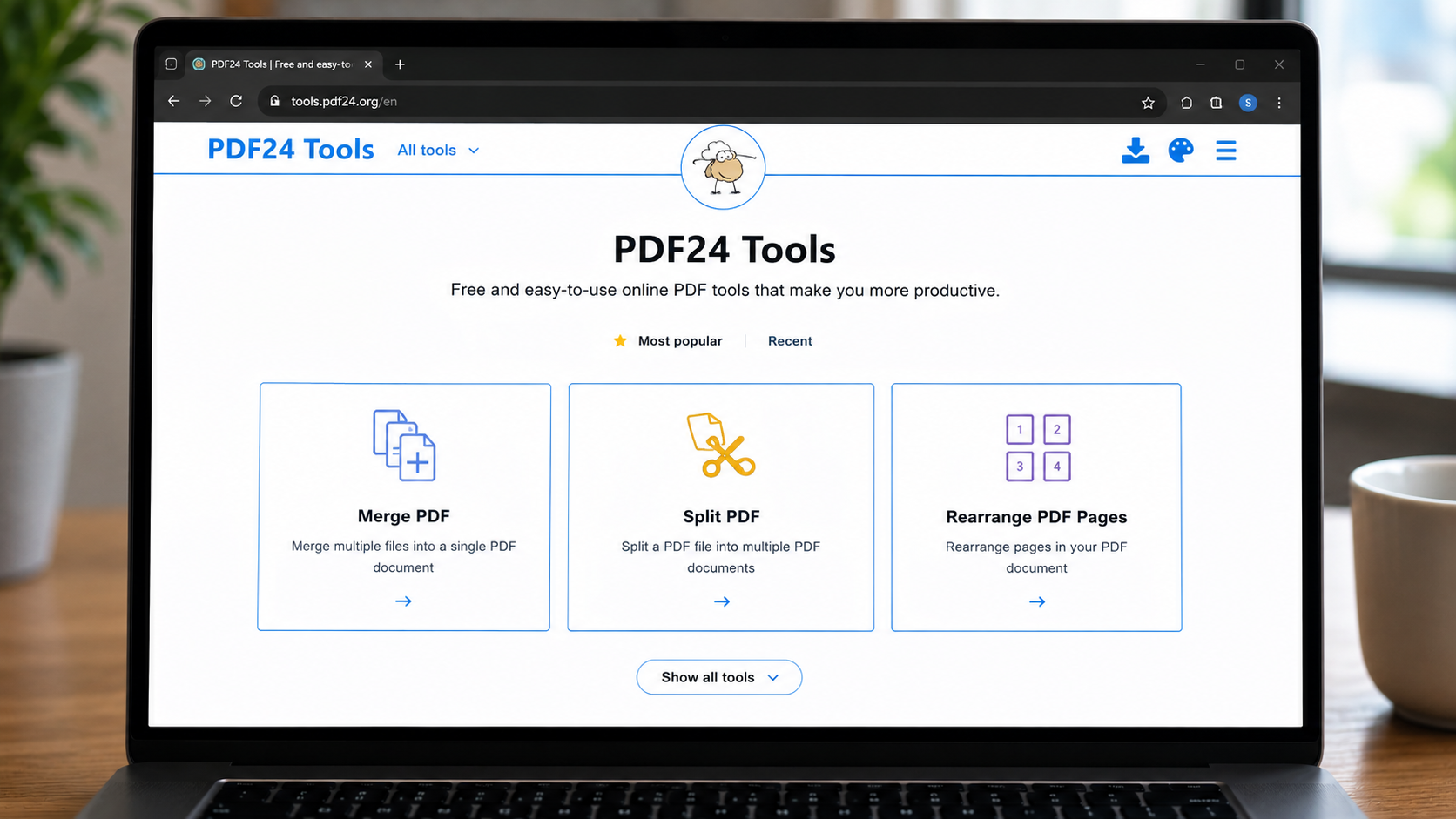Open the browser side panel icon
This screenshot has width=1456, height=819.
coord(1217,103)
